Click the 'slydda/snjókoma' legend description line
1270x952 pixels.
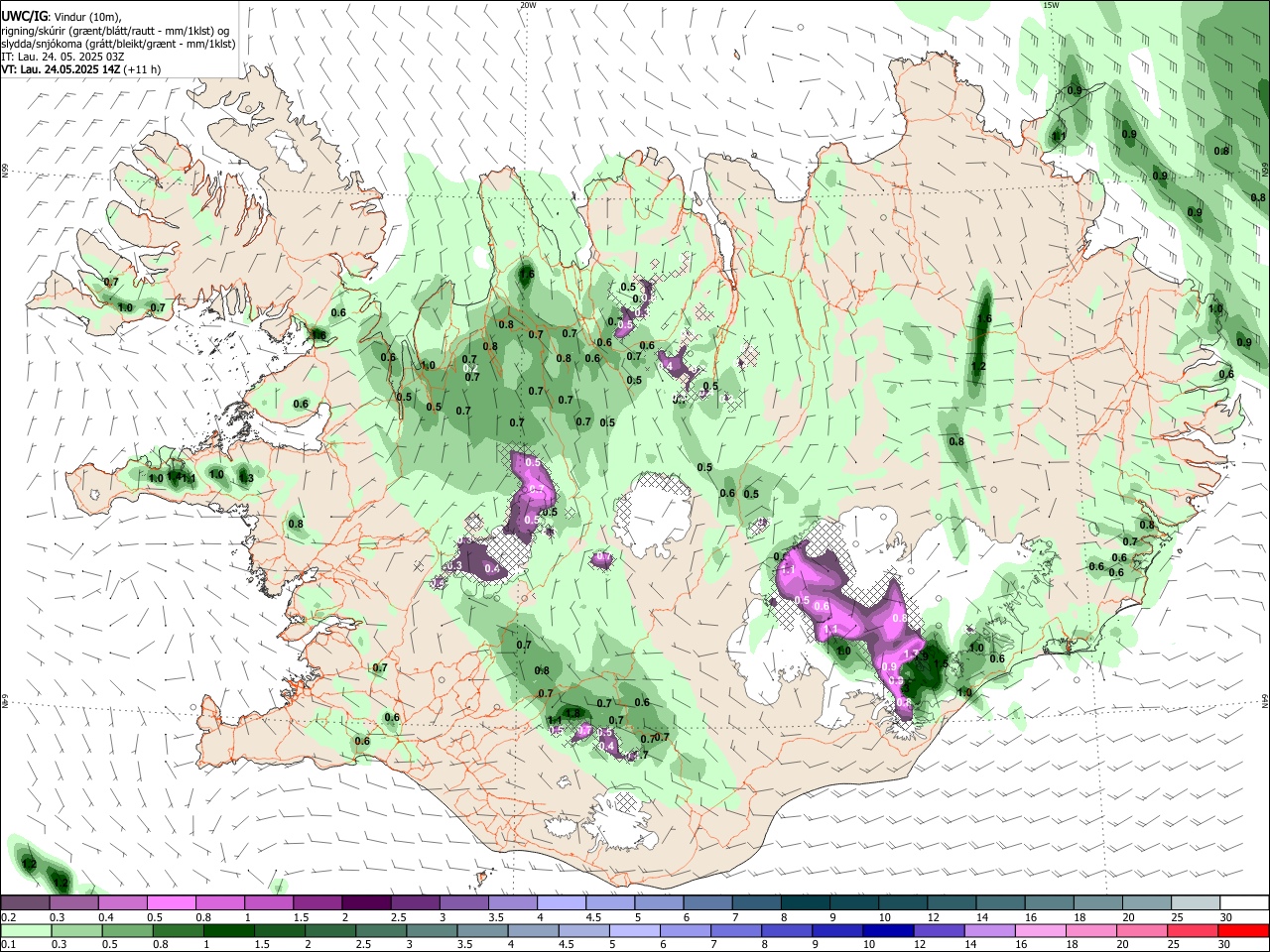point(118,44)
